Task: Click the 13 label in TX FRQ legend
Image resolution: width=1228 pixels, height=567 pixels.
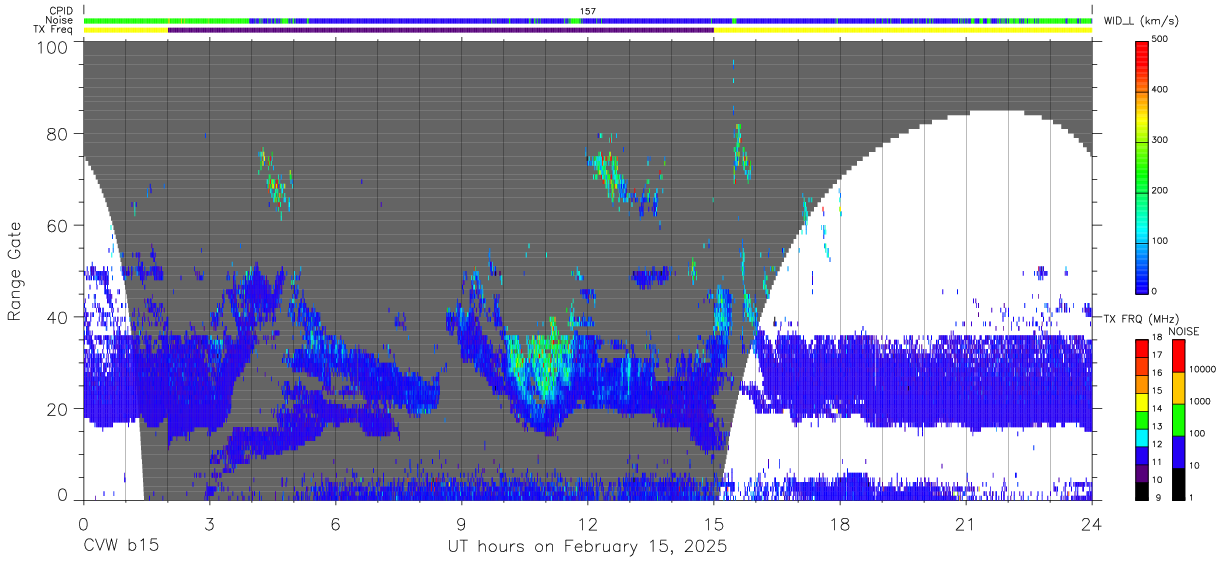Action: click(x=1157, y=427)
